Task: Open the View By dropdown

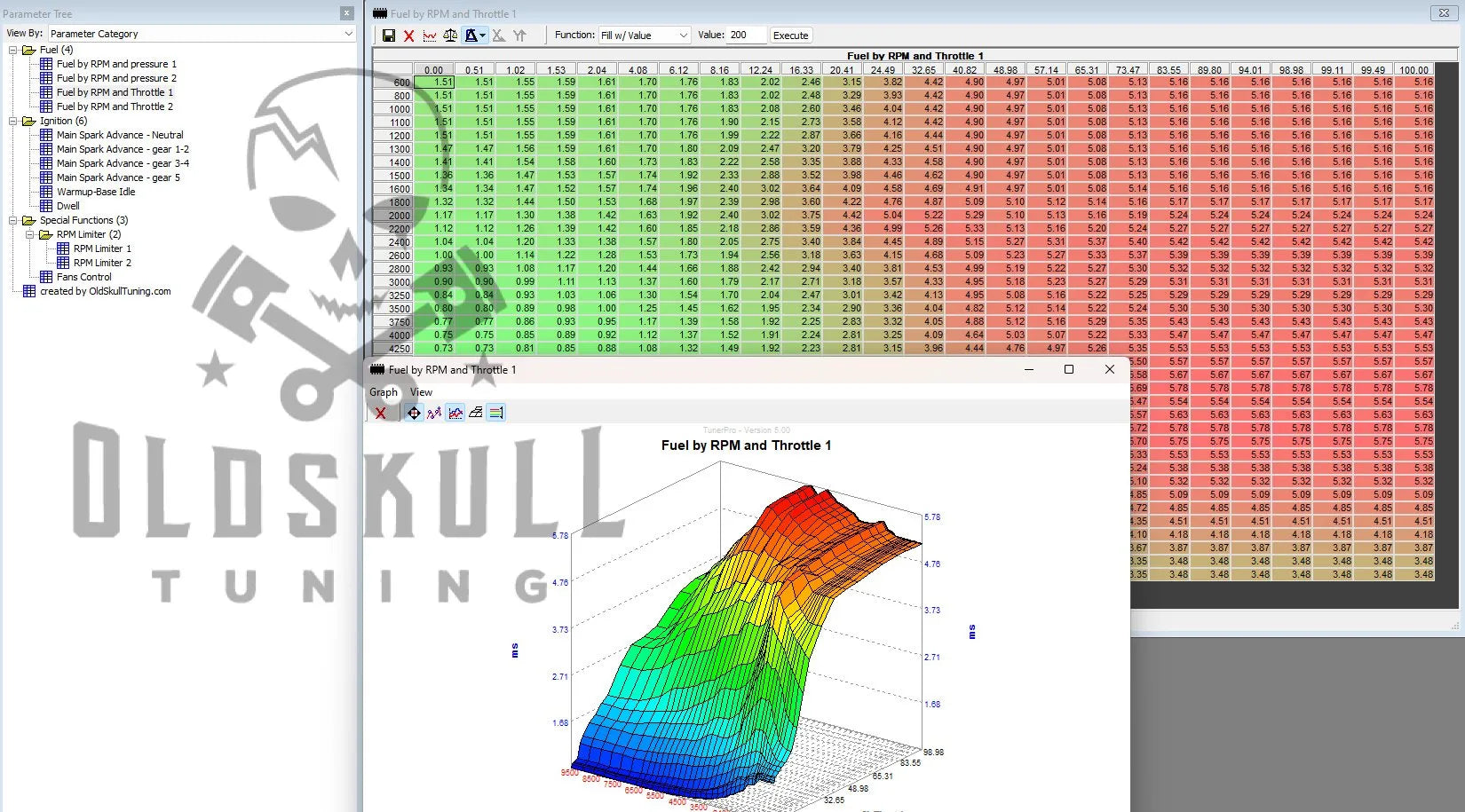Action: pos(202,34)
